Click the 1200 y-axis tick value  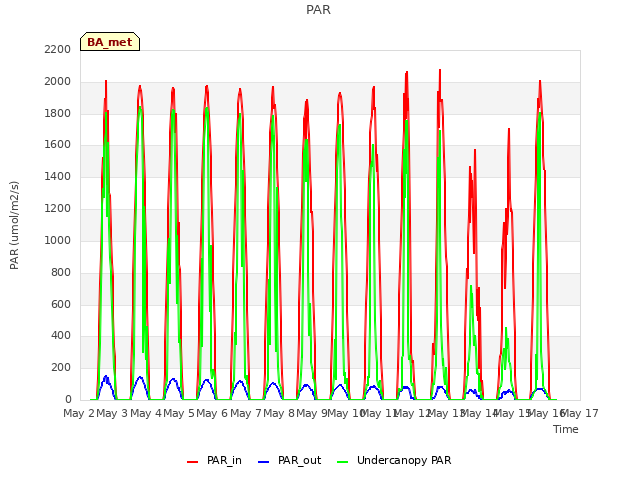coord(58,208)
